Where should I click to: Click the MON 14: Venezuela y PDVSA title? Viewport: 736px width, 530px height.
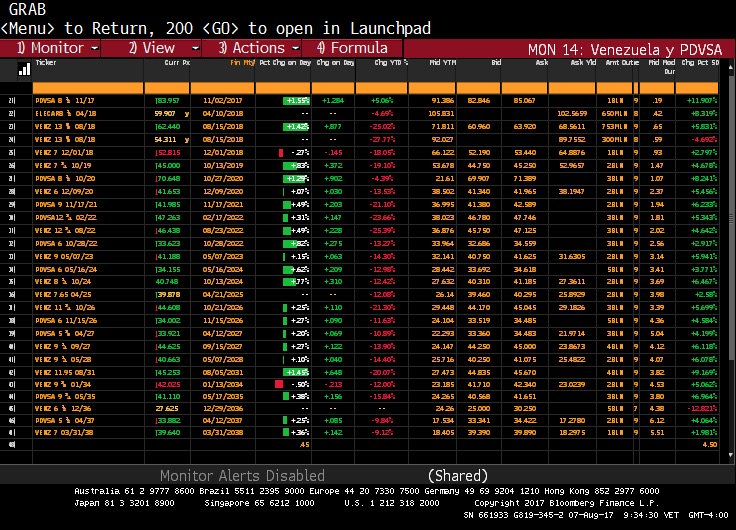[x=625, y=50]
